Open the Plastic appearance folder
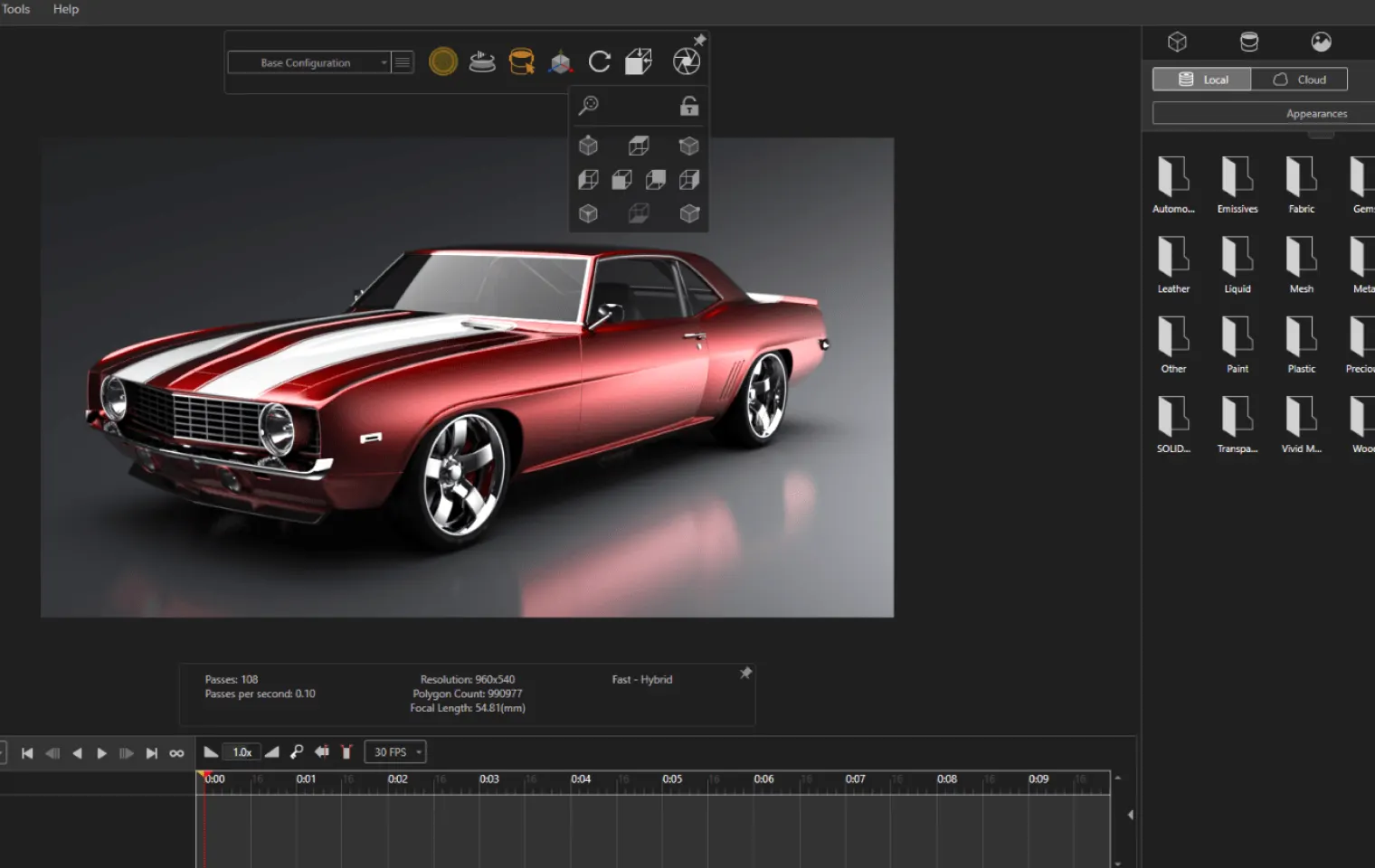 1302,344
